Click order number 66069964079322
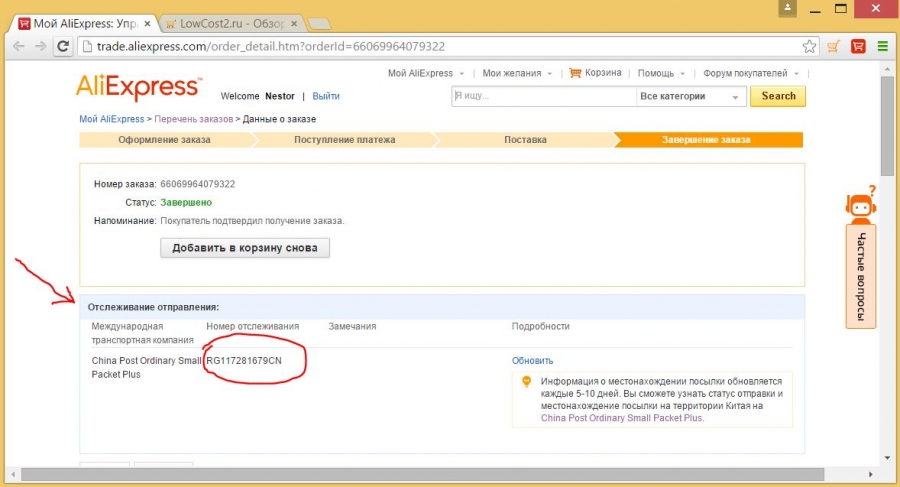The width and height of the screenshot is (900, 487). point(197,184)
